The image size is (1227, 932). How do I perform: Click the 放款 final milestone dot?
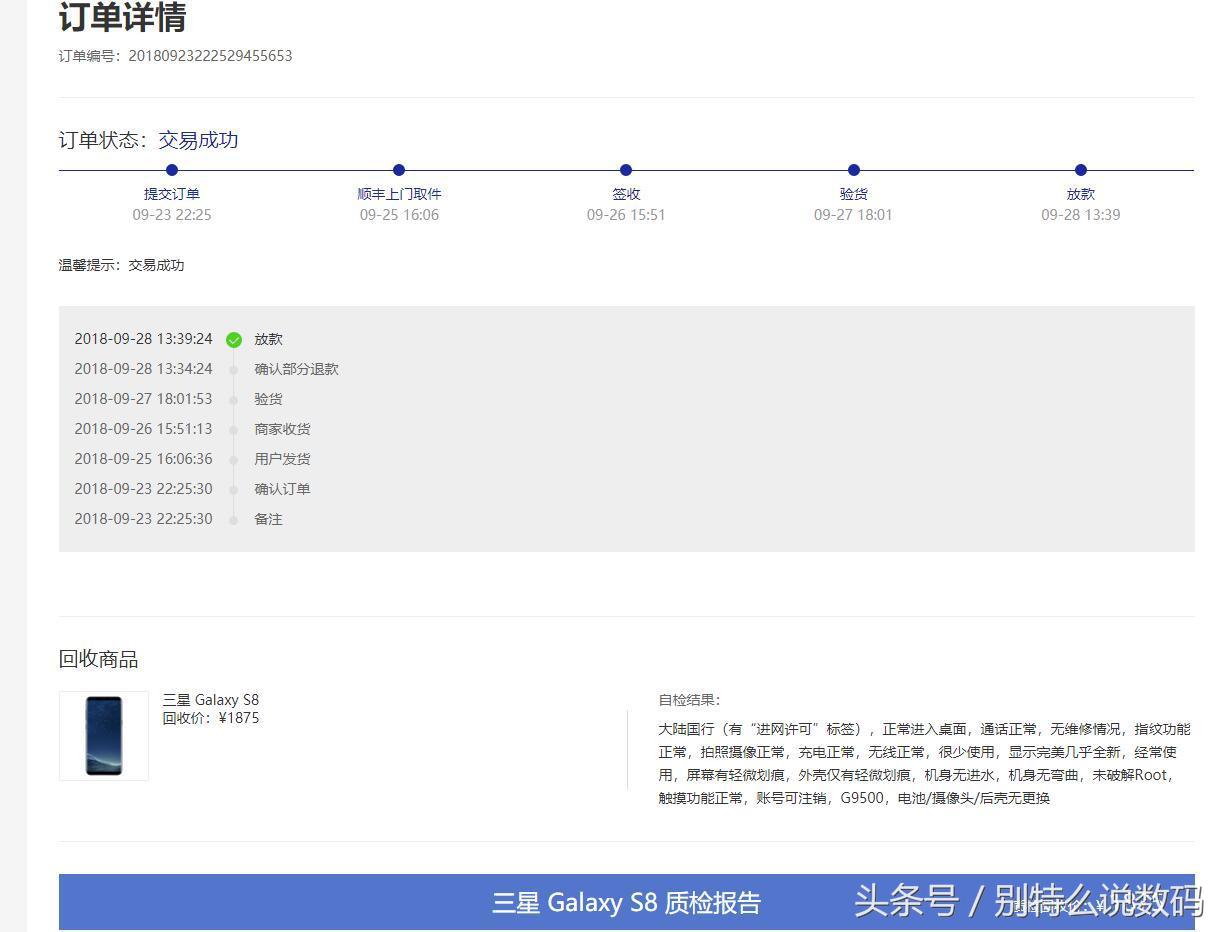tap(1080, 170)
